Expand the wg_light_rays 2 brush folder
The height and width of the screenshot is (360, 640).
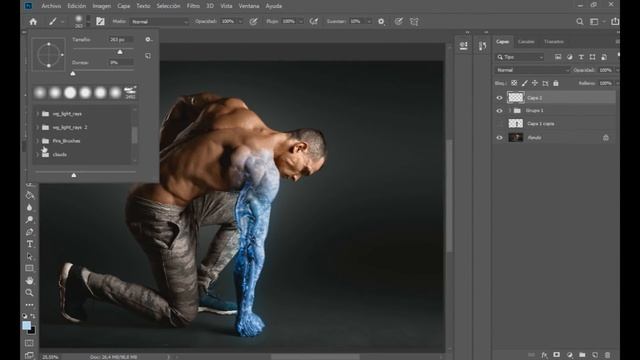click(38, 127)
